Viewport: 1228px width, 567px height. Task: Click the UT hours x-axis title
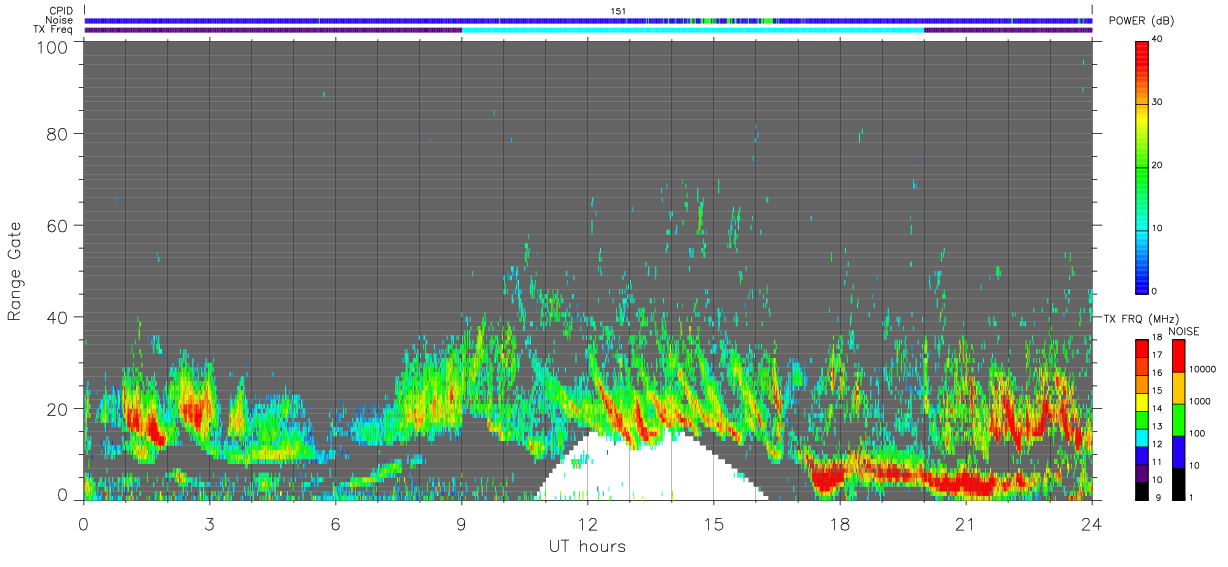[x=588, y=547]
